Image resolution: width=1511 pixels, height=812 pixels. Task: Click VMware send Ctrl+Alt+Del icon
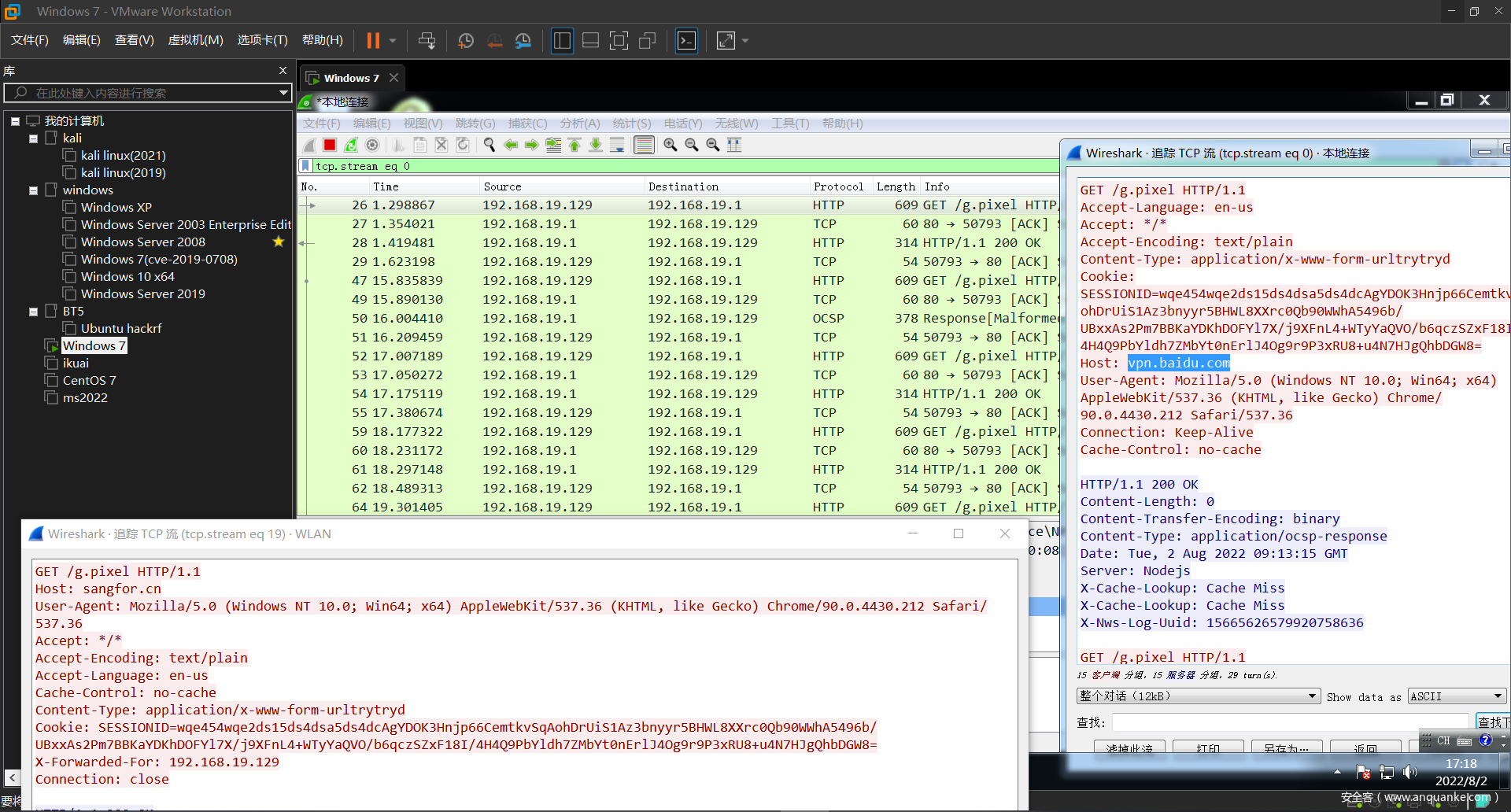427,41
